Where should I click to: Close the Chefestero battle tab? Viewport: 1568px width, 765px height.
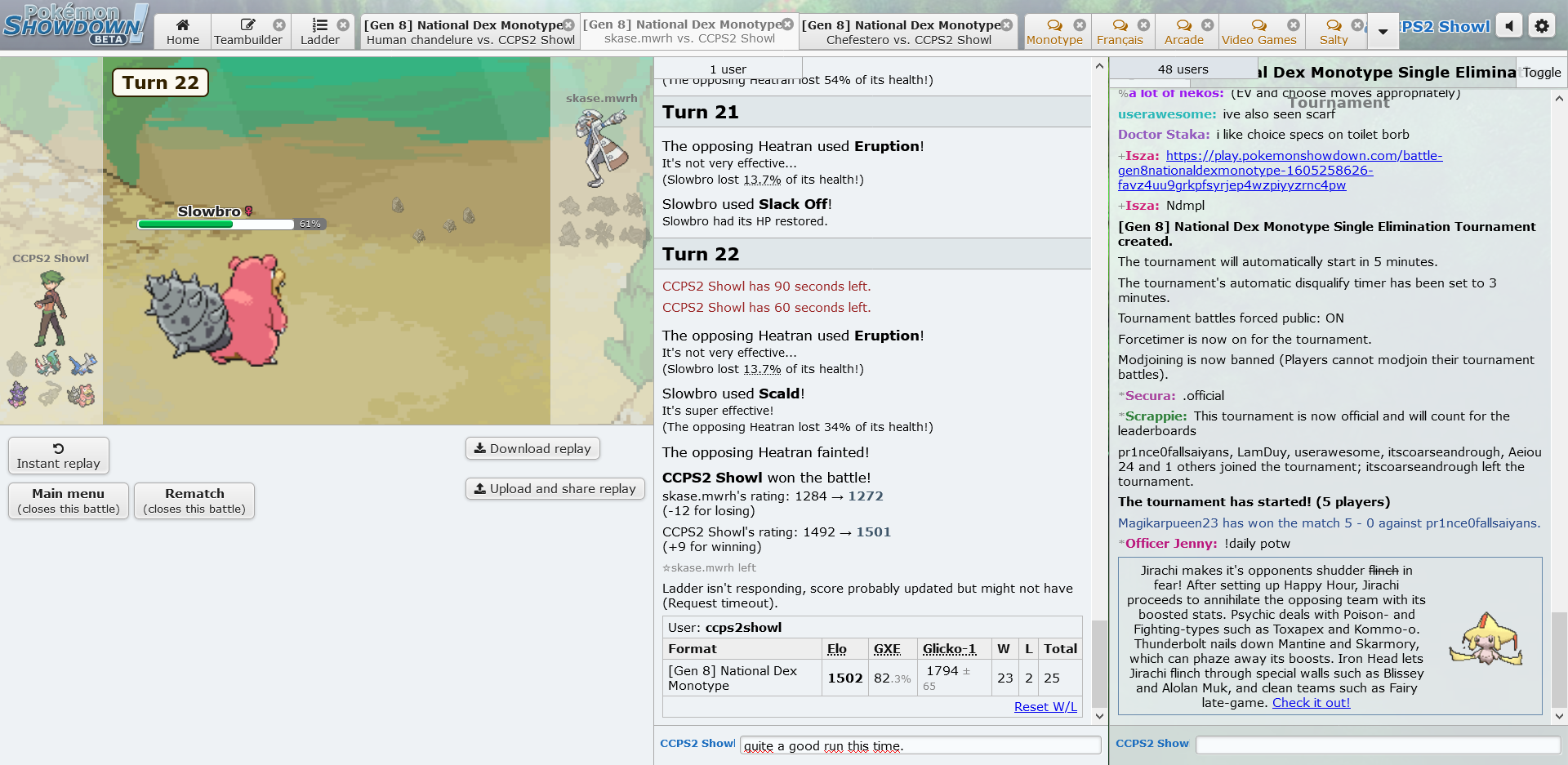(x=1007, y=25)
